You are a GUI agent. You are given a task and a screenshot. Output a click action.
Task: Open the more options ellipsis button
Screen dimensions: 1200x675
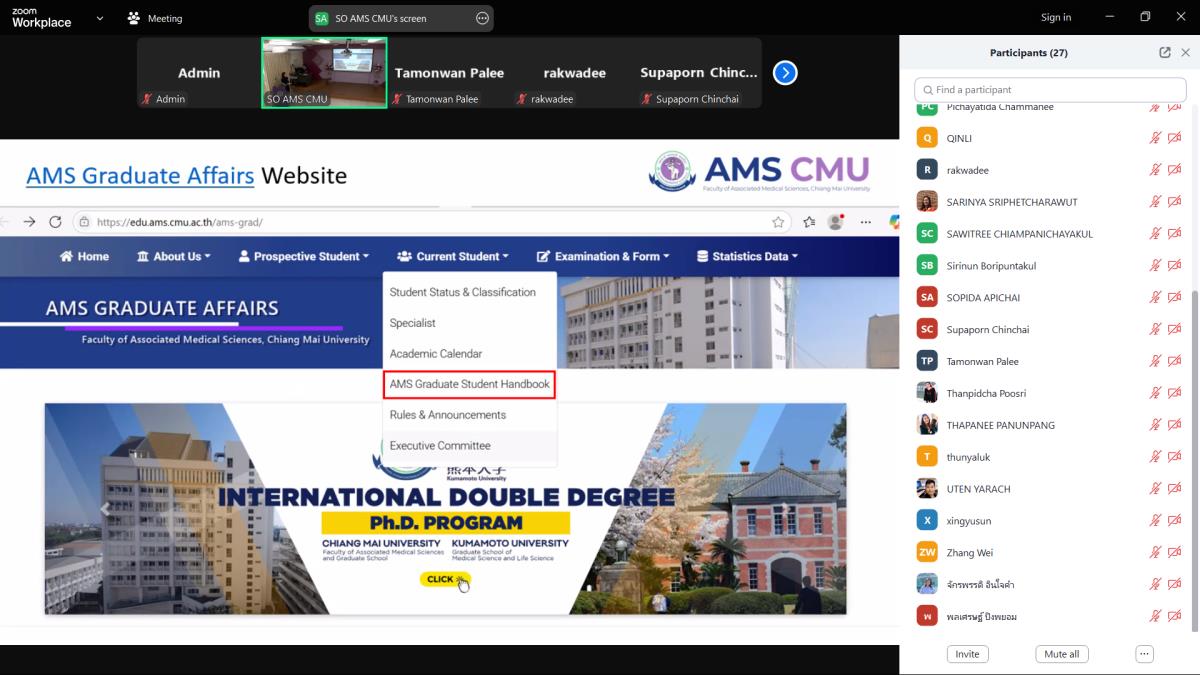[x=1145, y=654]
